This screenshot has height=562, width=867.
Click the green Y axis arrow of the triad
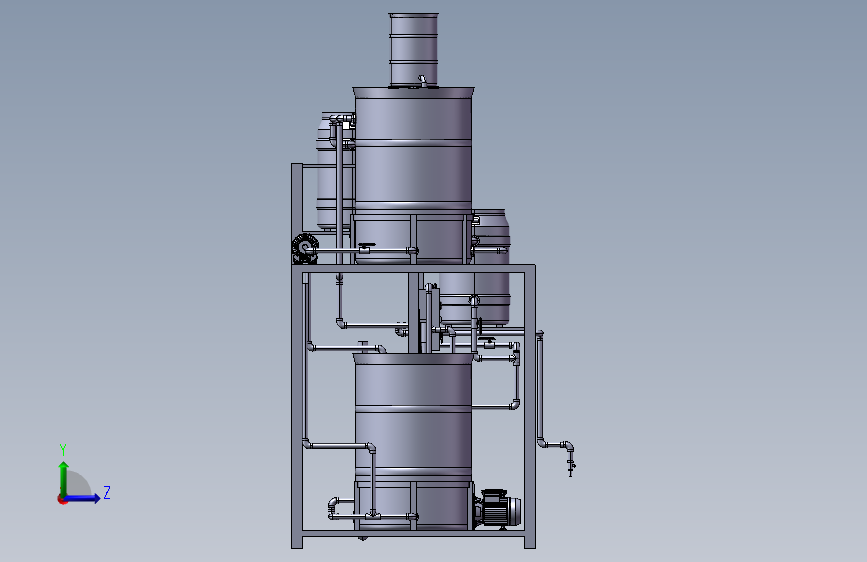click(x=64, y=479)
